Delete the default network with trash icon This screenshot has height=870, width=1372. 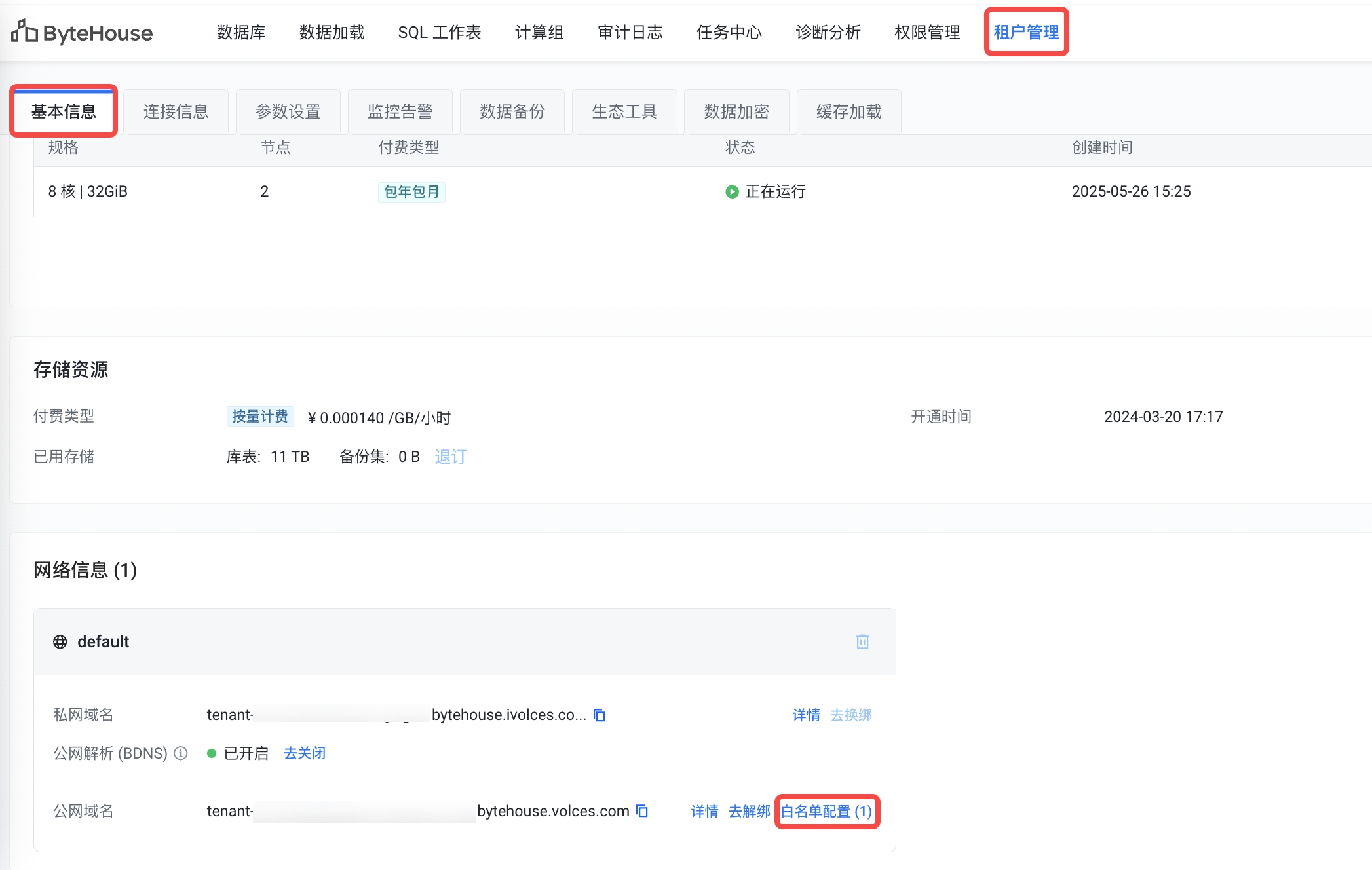pos(862,641)
